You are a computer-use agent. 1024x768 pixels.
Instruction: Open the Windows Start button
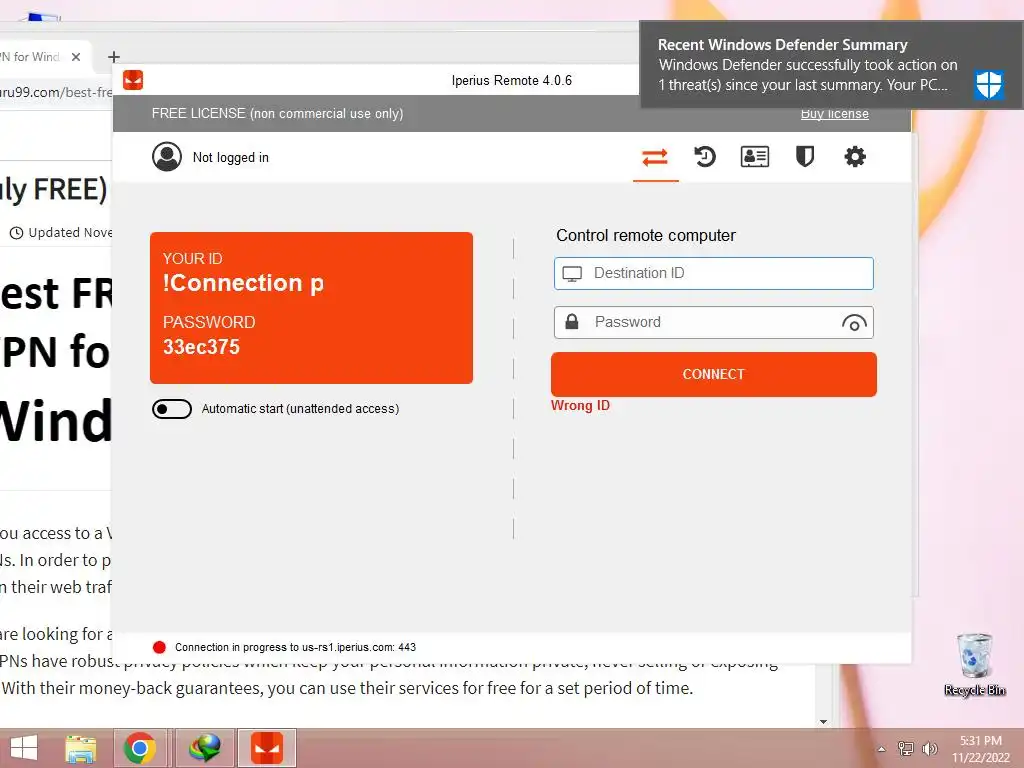pyautogui.click(x=24, y=748)
